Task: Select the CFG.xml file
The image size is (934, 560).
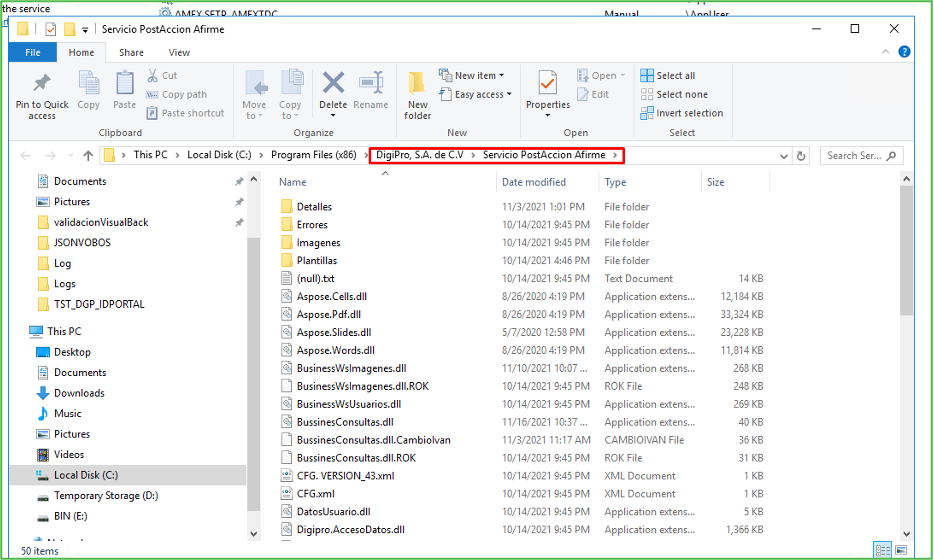Action: coord(315,494)
